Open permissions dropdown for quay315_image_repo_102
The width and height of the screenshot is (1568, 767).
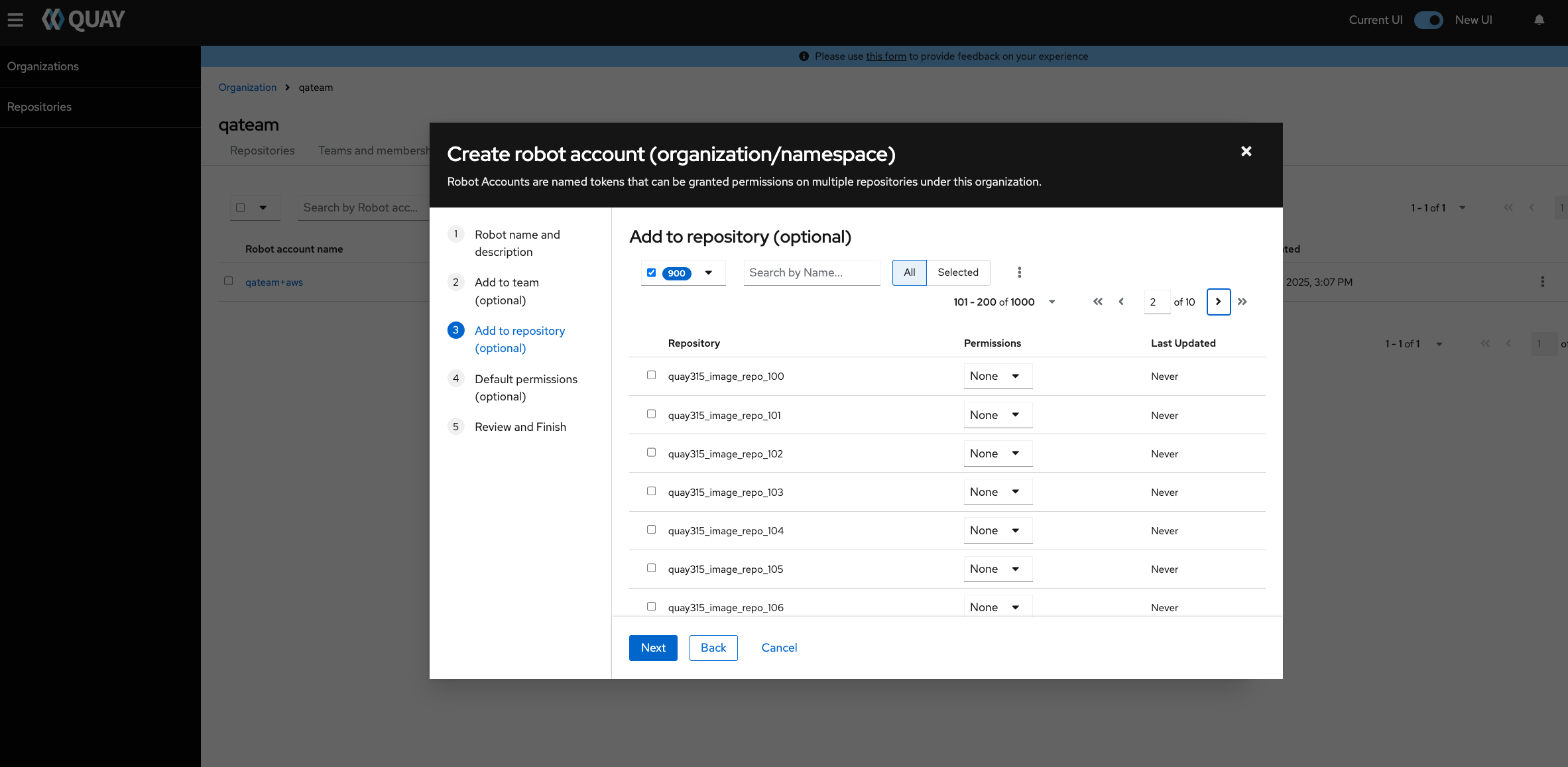click(x=997, y=453)
